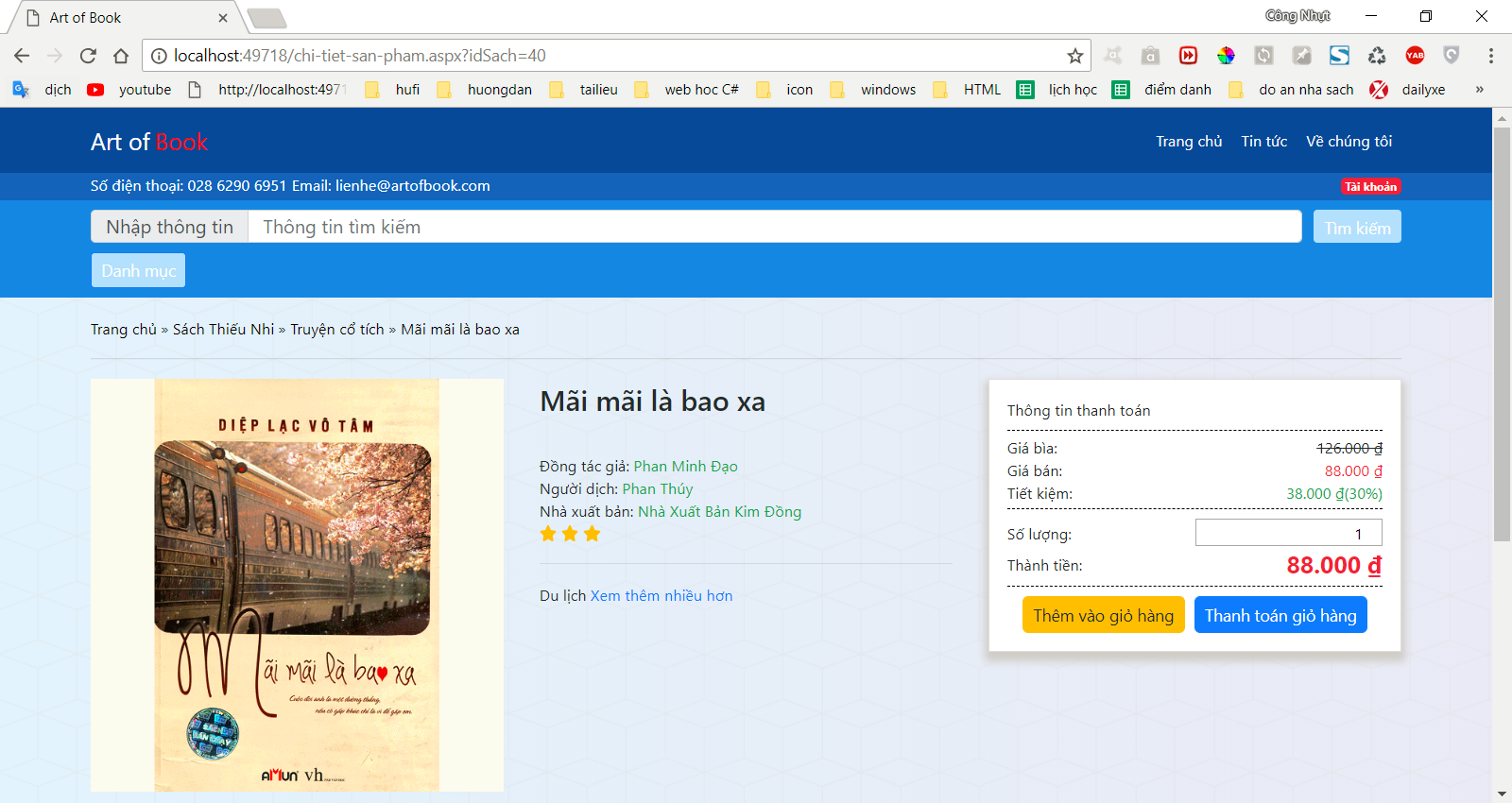
Task: Go back using browser back arrow
Action: click(22, 56)
